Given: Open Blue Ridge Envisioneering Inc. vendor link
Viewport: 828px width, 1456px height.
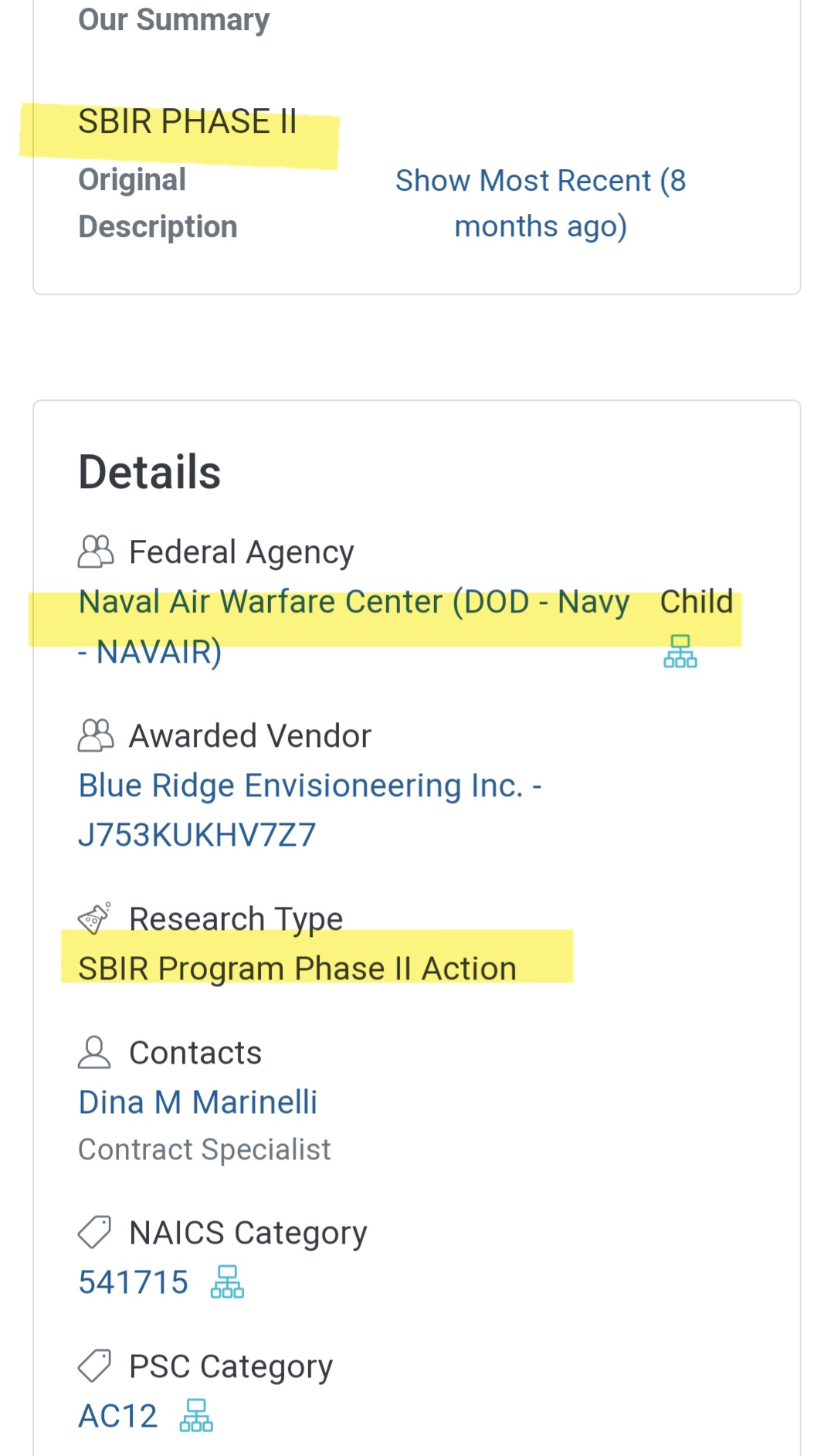Looking at the screenshot, I should pyautogui.click(x=310, y=809).
